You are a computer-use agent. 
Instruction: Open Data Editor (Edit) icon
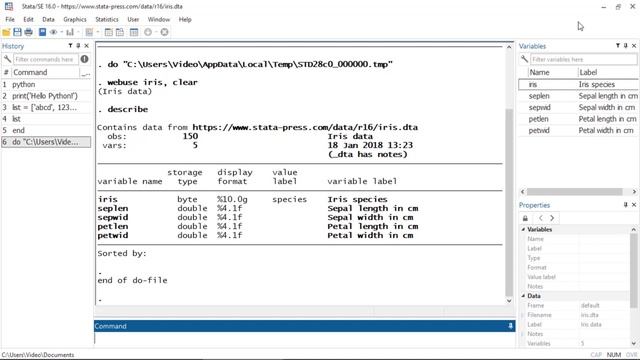click(109, 32)
